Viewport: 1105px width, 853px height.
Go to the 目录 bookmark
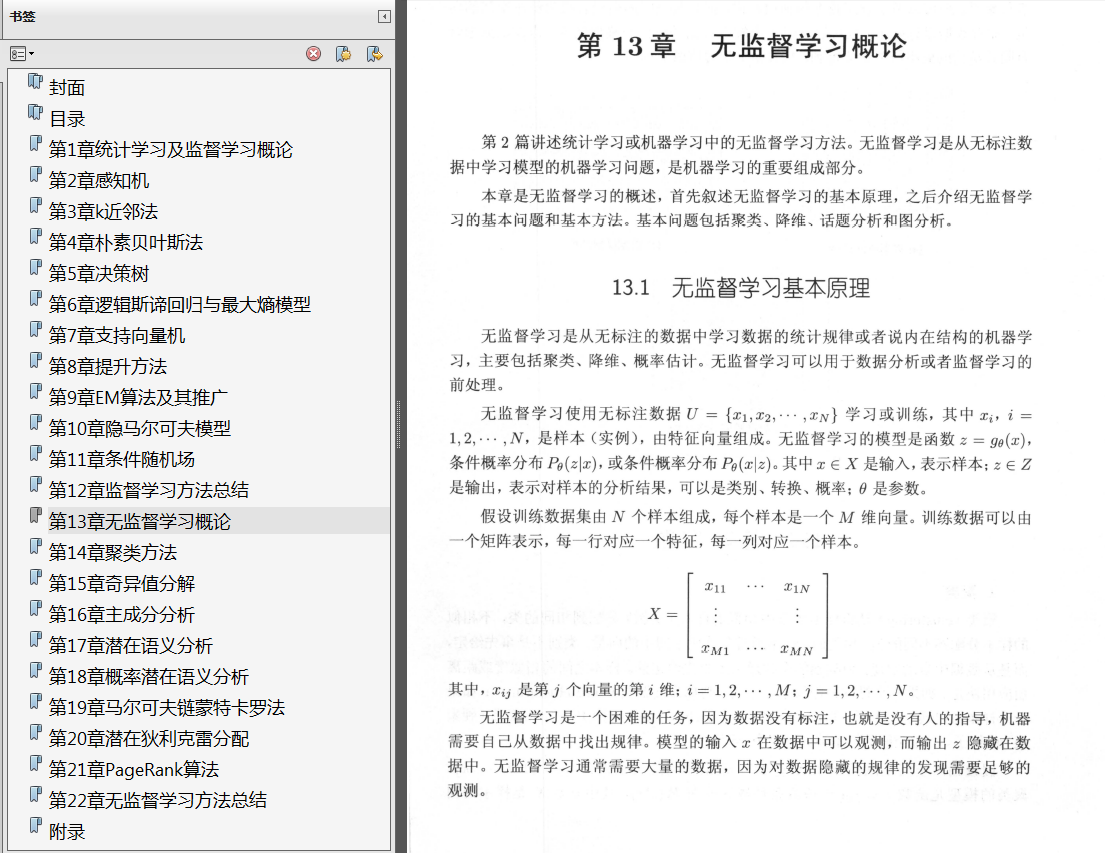(x=67, y=118)
